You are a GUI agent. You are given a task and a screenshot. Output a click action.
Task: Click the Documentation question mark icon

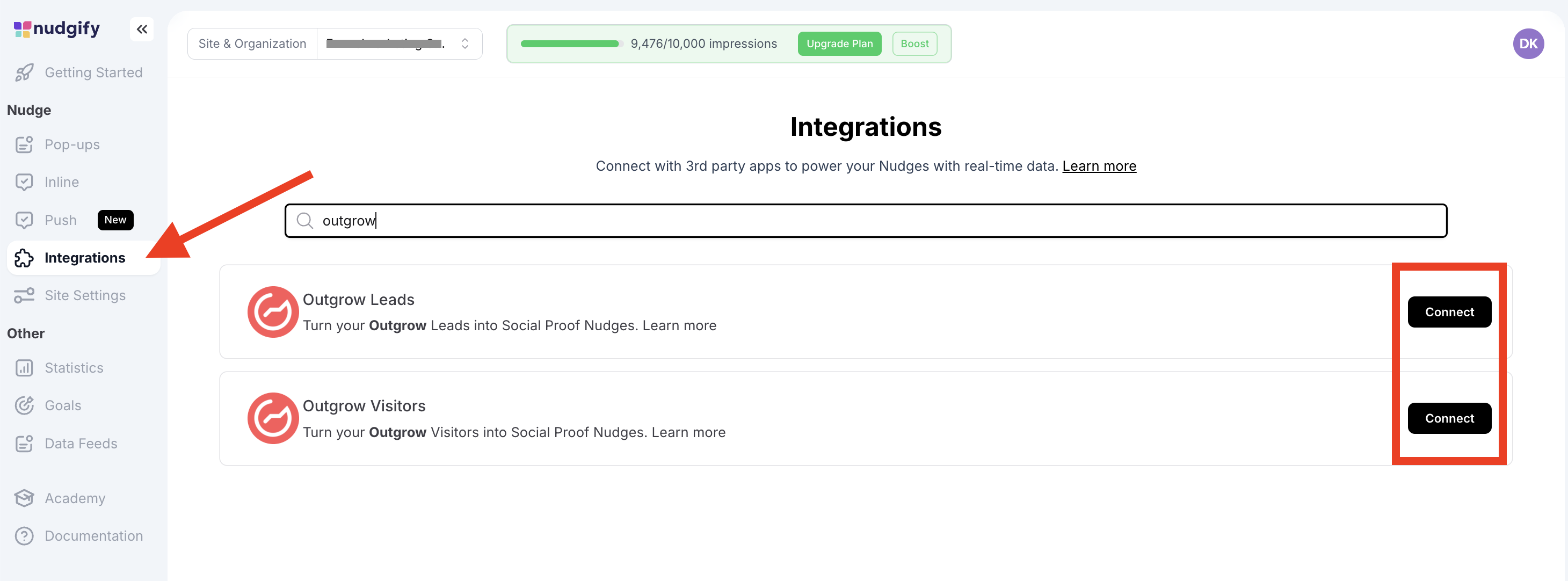[x=24, y=536]
